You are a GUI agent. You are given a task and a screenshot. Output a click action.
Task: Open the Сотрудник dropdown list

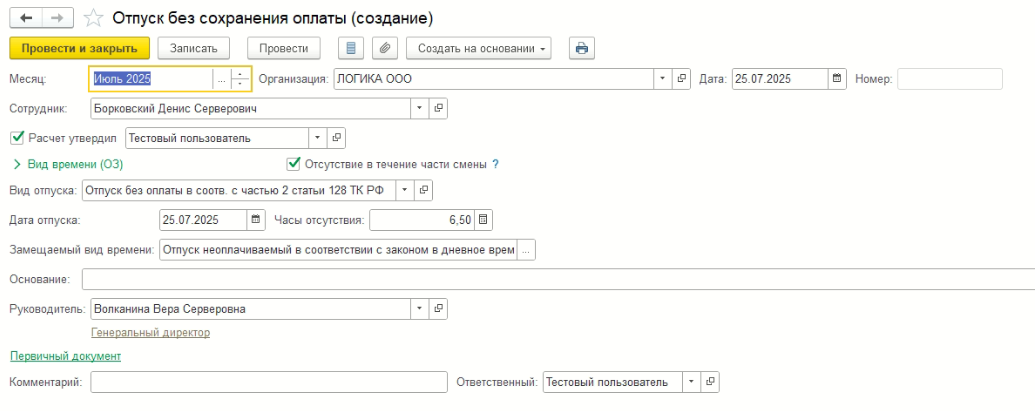point(419,107)
